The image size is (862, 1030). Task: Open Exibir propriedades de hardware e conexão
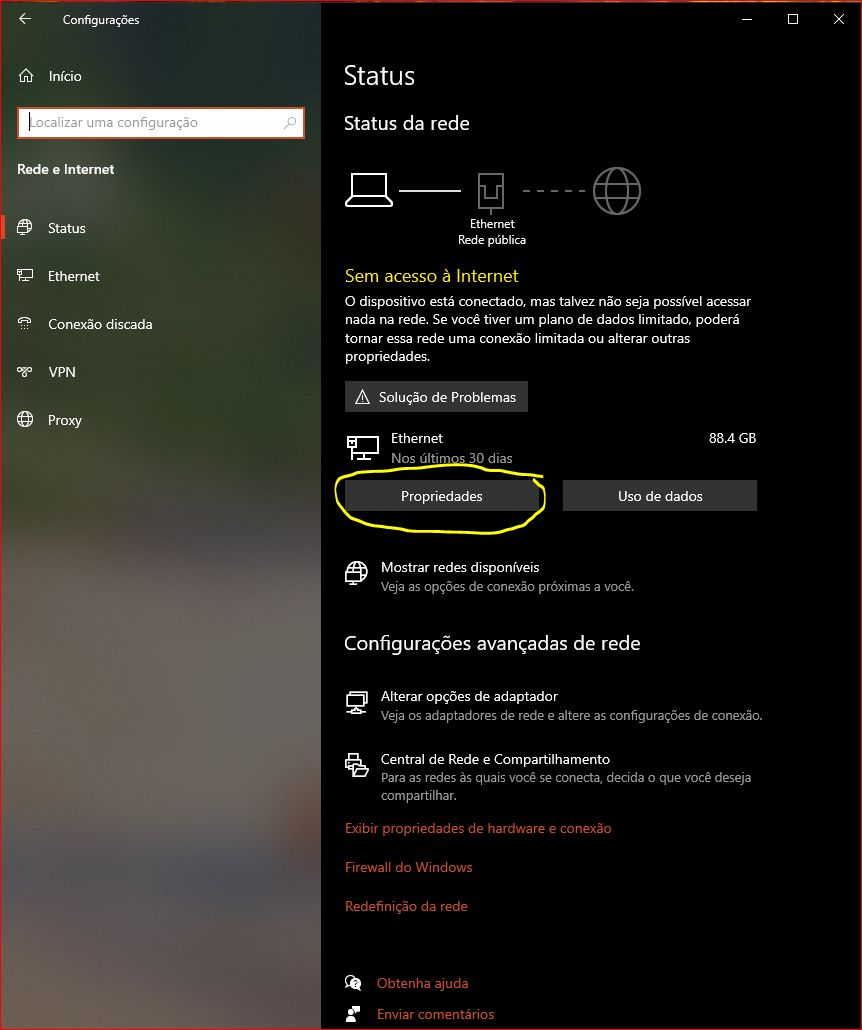478,828
